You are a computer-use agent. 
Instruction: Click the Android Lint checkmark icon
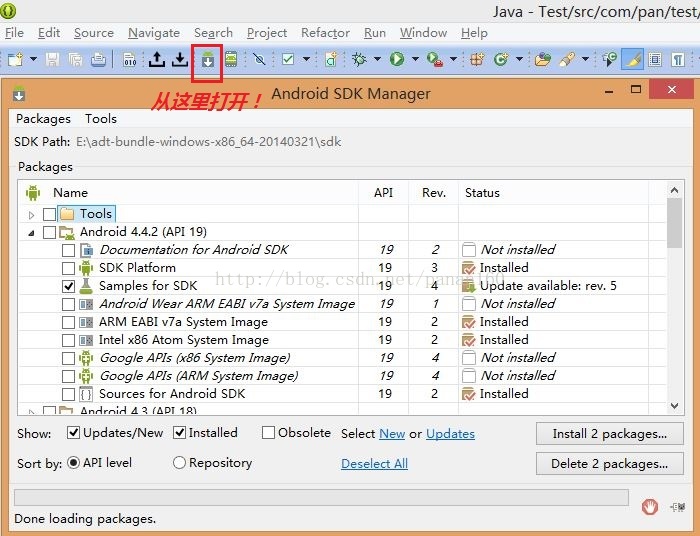coord(288,59)
